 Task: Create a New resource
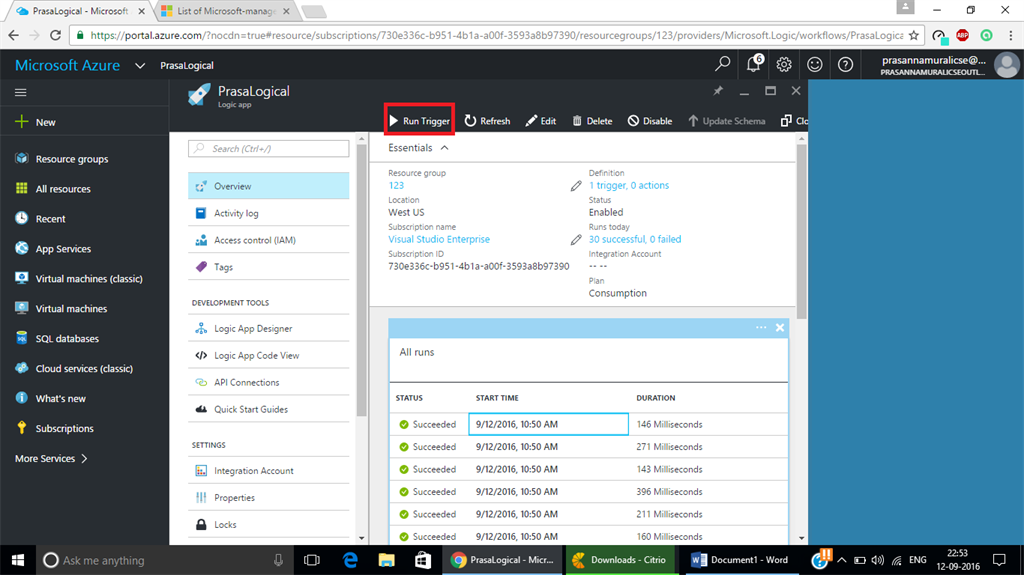pos(36,122)
